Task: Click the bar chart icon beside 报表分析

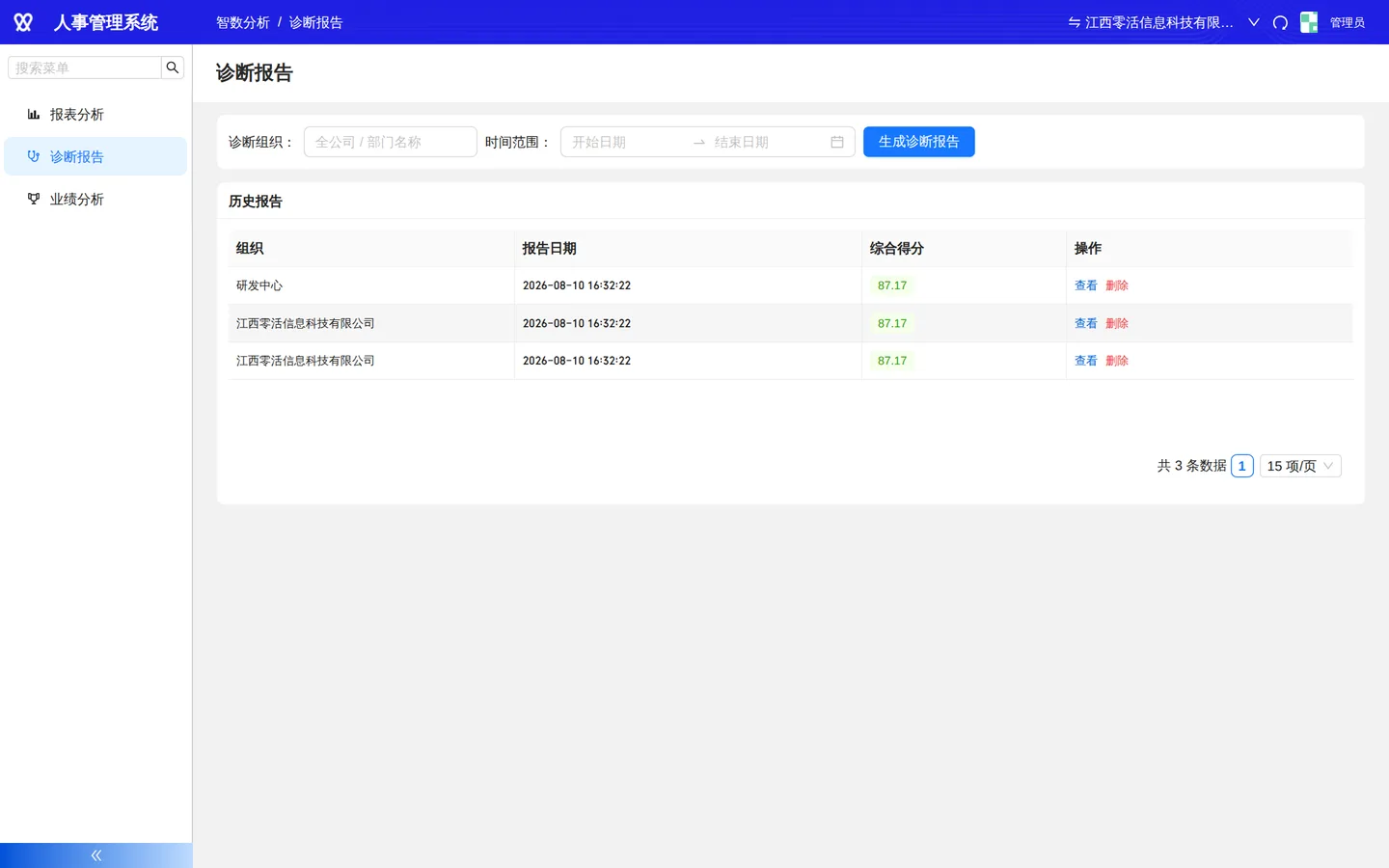Action: click(34, 114)
